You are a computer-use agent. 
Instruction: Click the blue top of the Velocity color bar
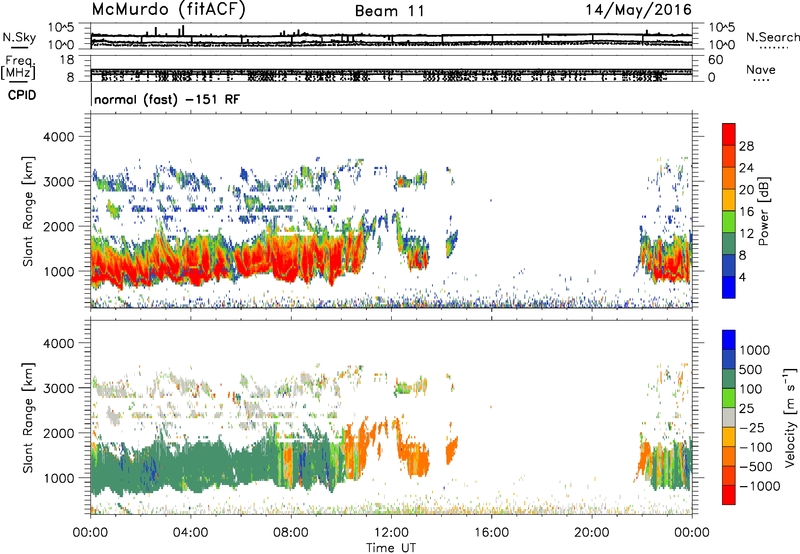tap(729, 340)
